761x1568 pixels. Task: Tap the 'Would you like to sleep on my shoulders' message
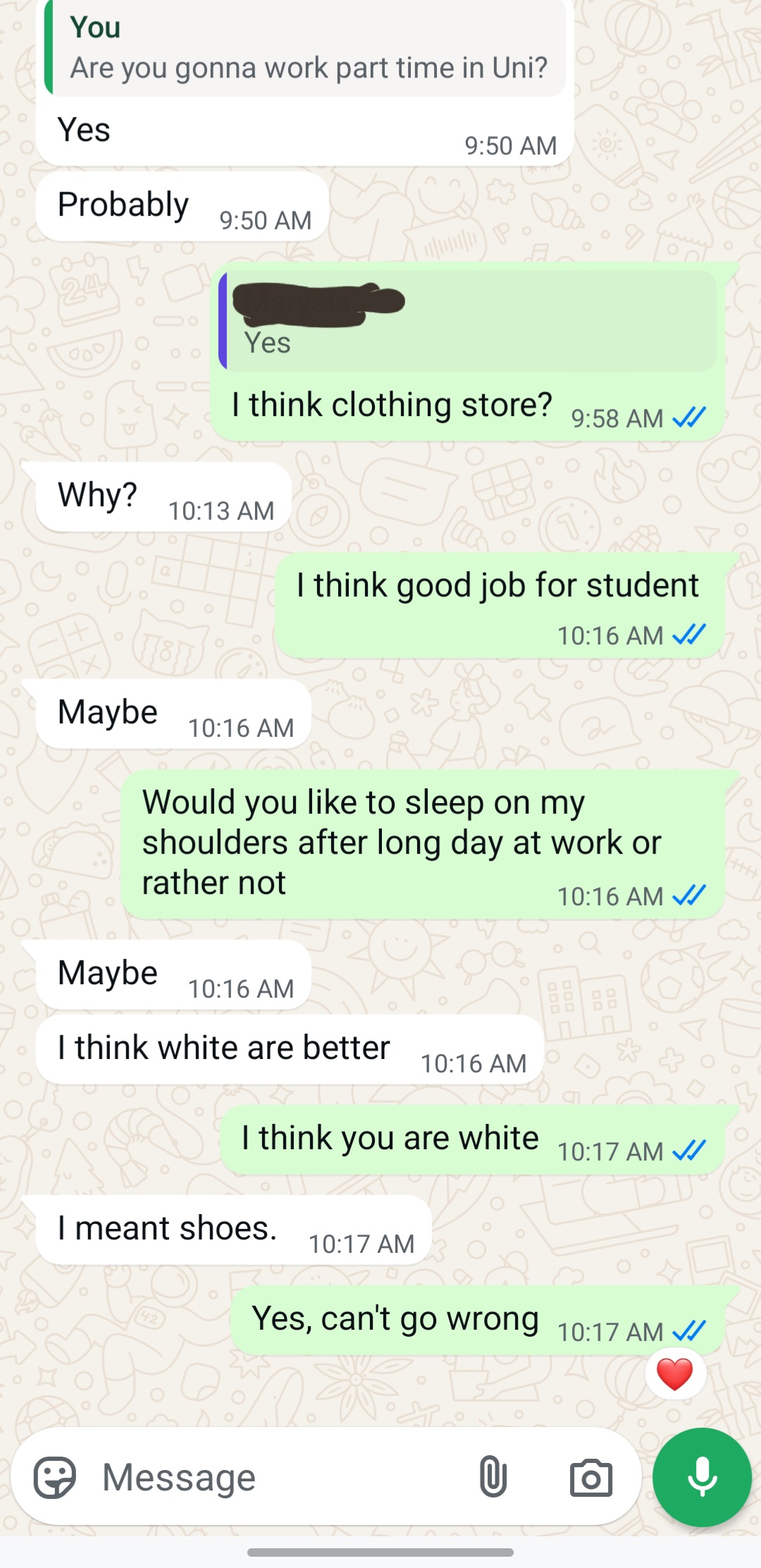423,845
